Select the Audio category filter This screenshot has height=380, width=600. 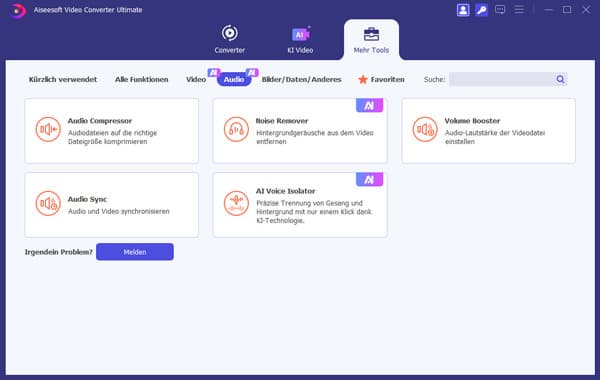tap(234, 80)
